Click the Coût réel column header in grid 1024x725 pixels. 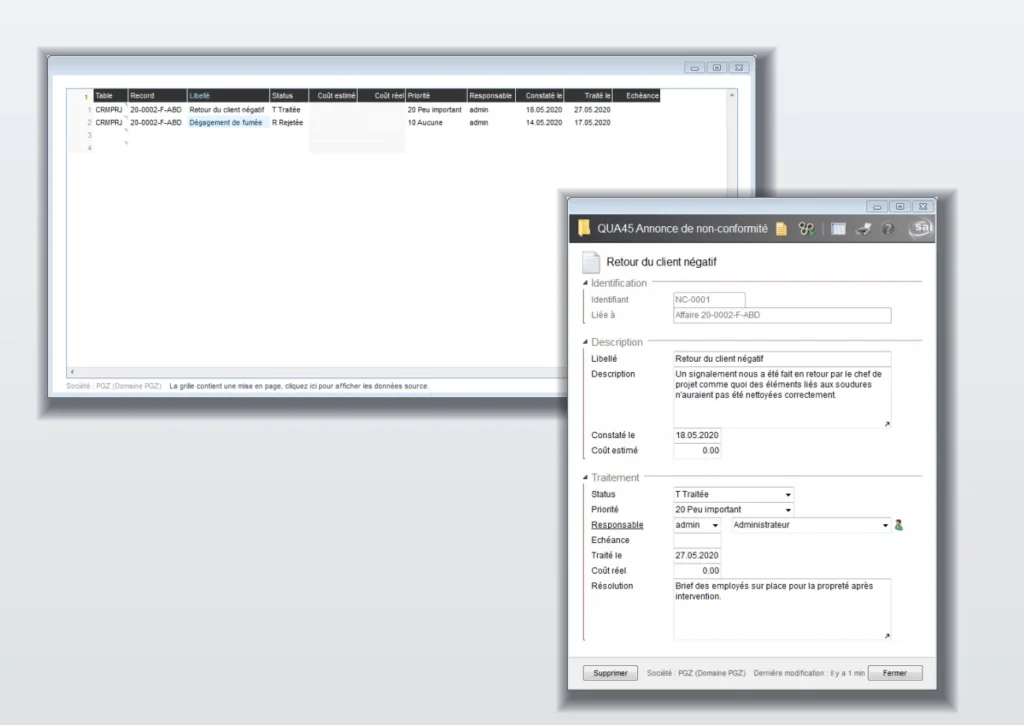coord(381,95)
